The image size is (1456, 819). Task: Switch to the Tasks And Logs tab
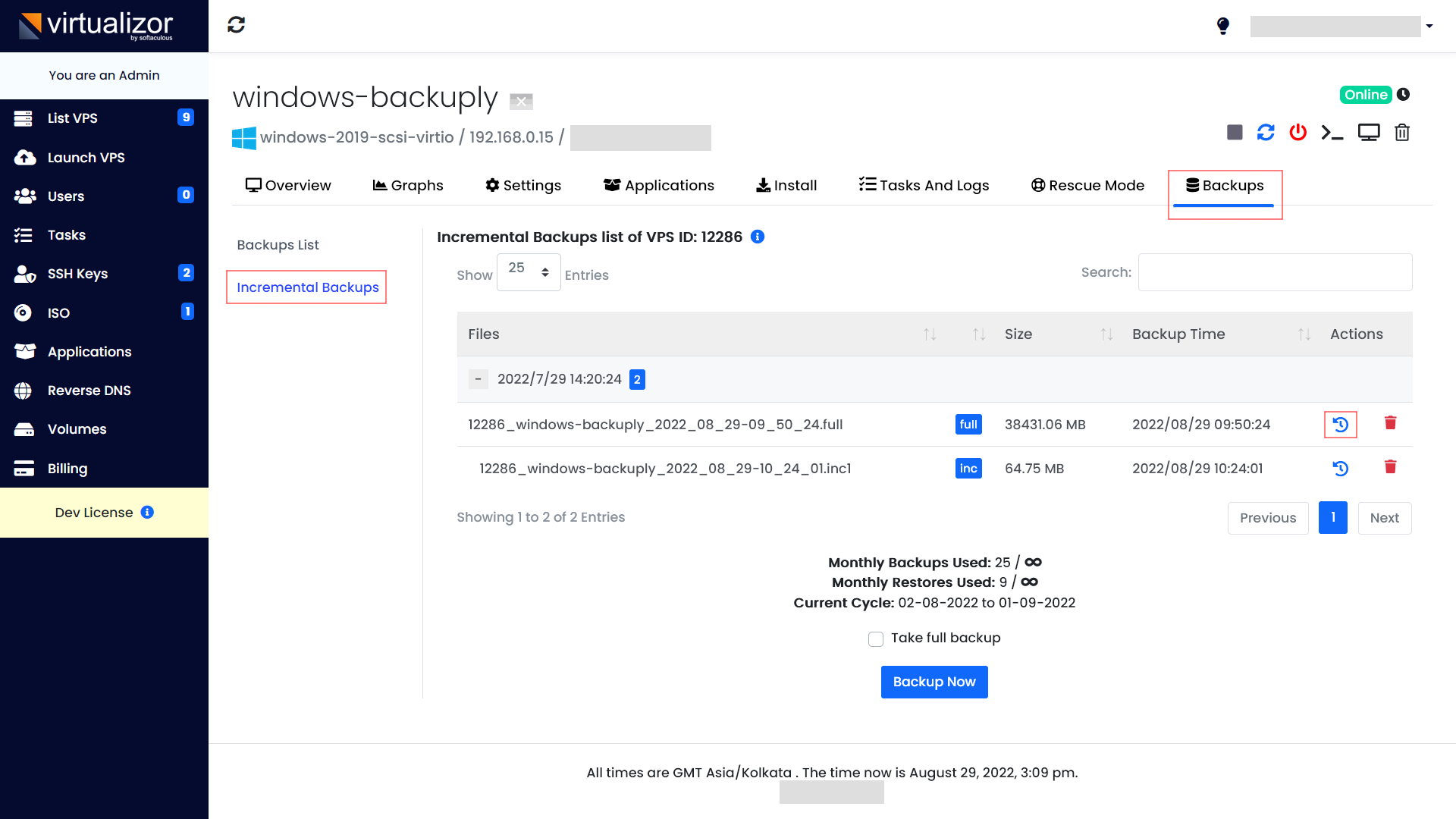tap(923, 185)
